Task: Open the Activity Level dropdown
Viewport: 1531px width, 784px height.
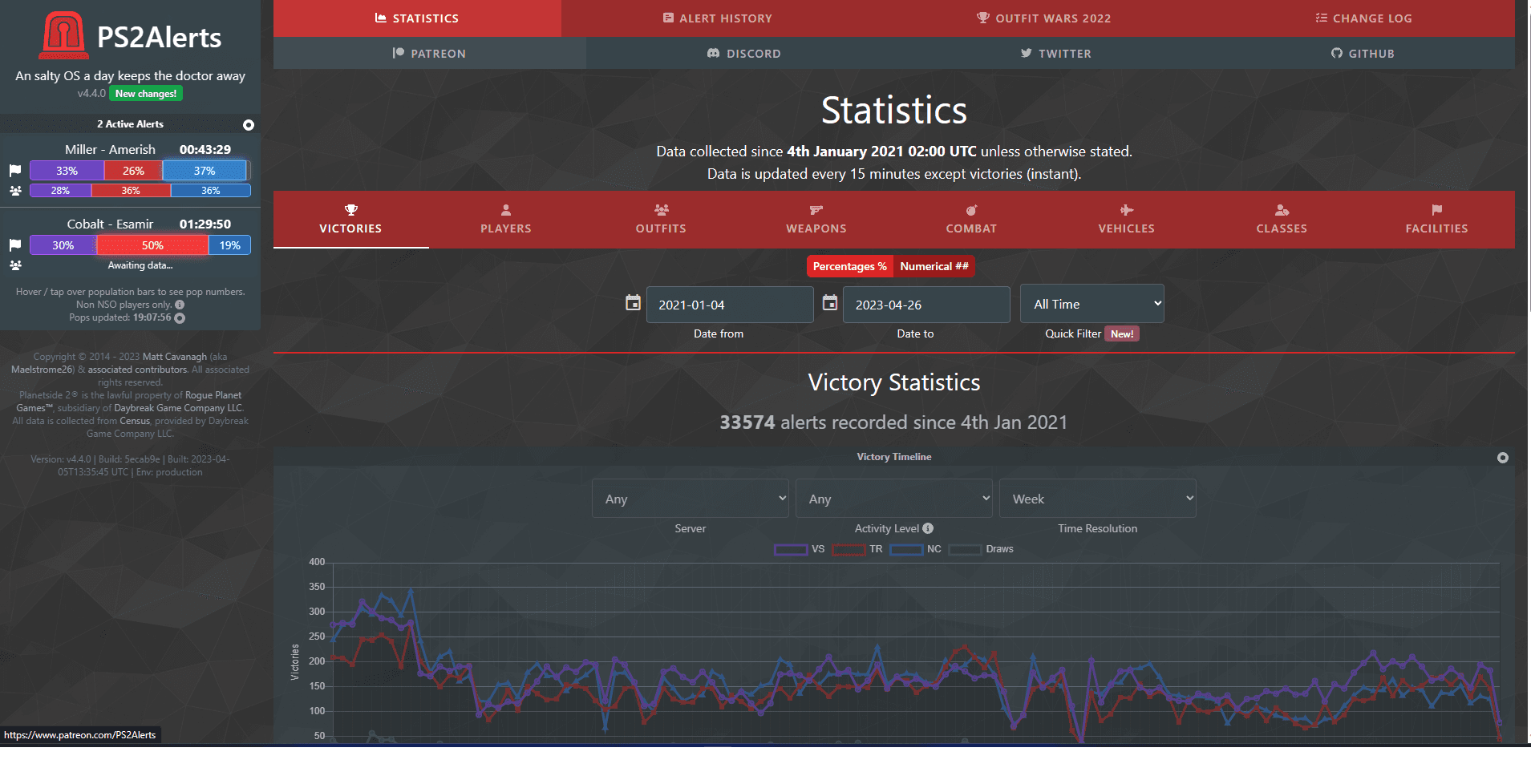Action: (x=894, y=499)
